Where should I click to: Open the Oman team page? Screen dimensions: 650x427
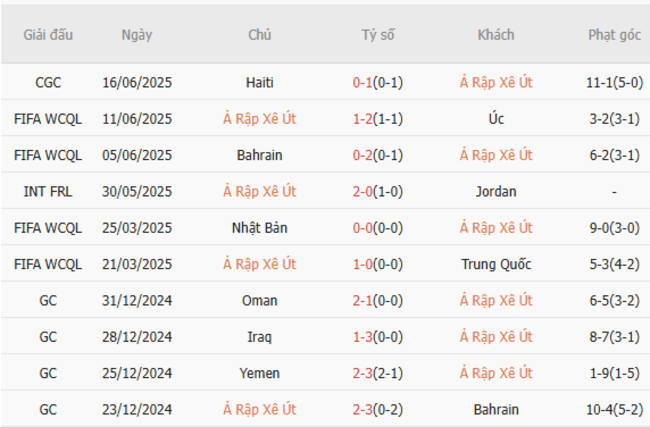click(259, 300)
